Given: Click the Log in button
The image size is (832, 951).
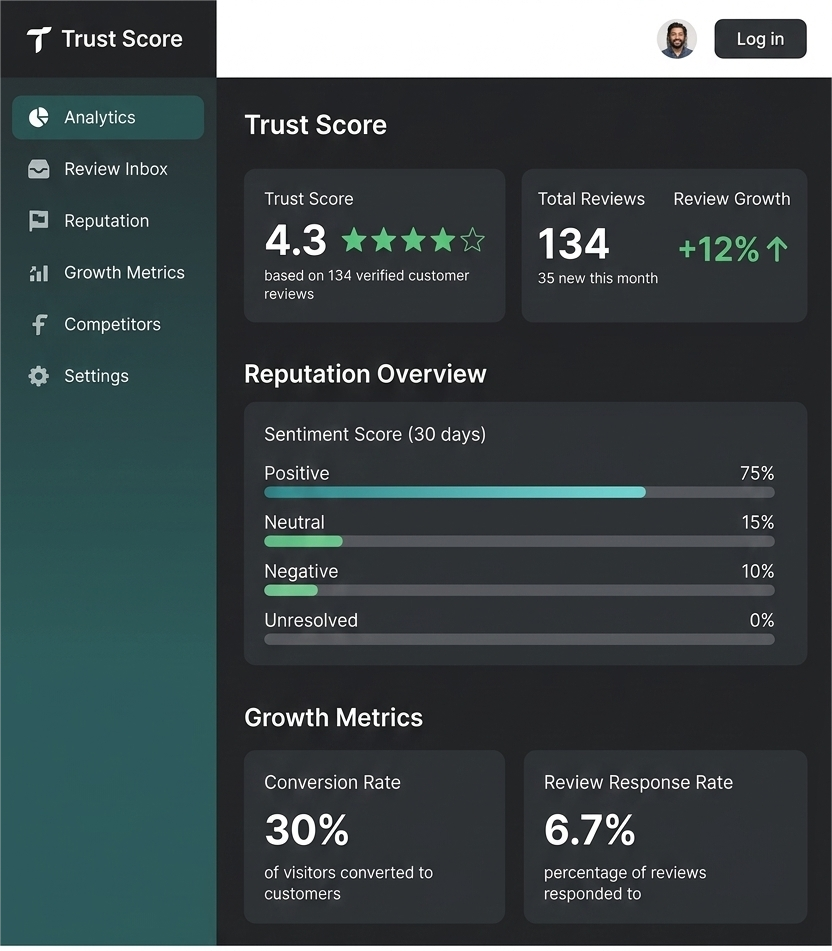Looking at the screenshot, I should point(760,38).
